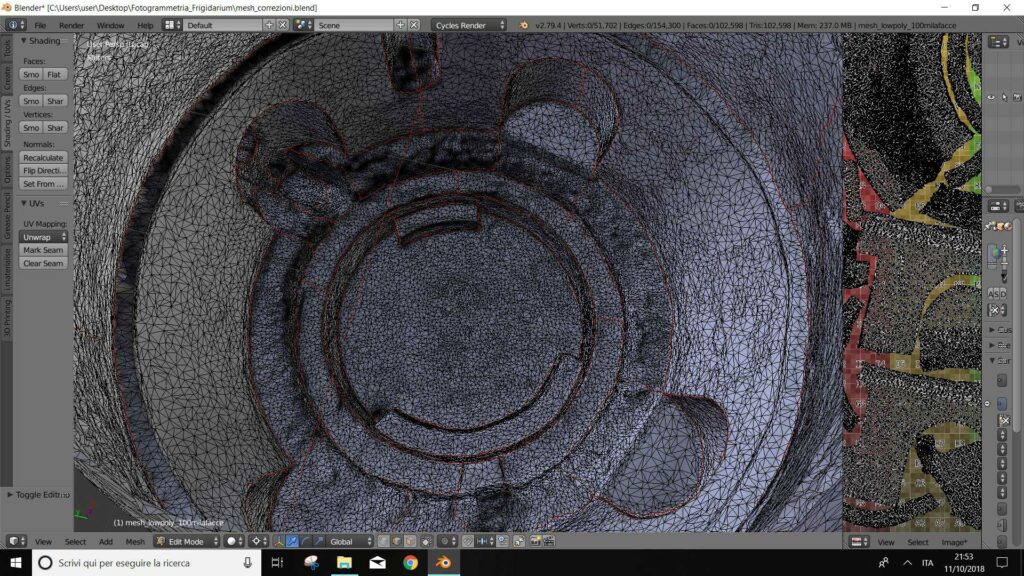
Task: Open the Info editor type selector icon
Action: [x=16, y=25]
